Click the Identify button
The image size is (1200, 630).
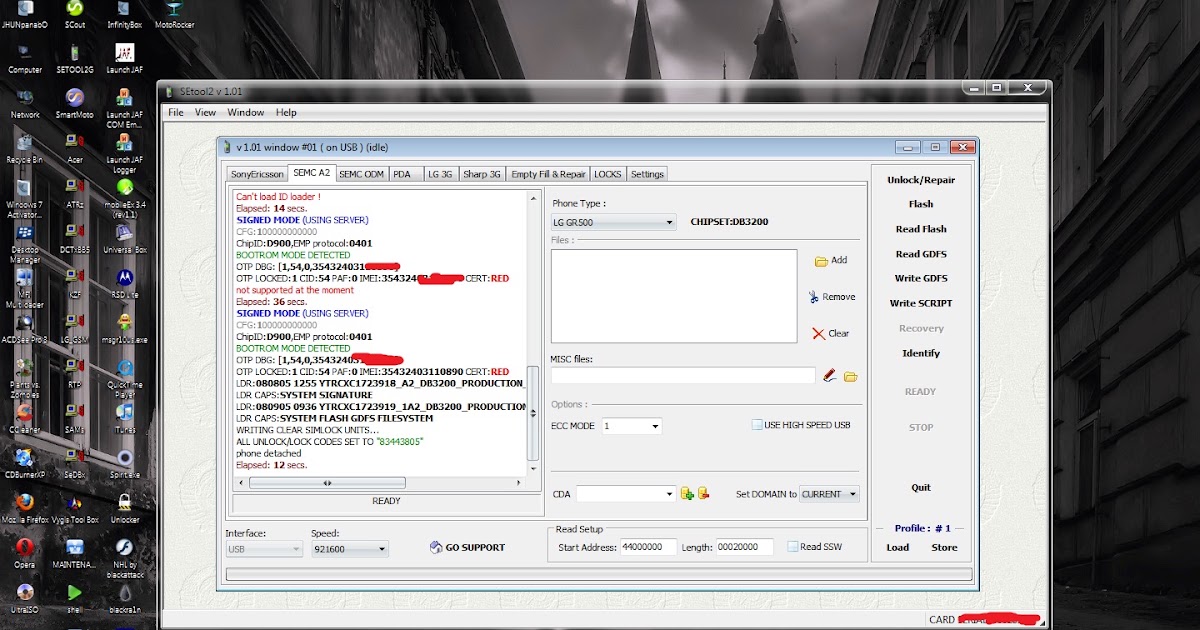pos(921,353)
